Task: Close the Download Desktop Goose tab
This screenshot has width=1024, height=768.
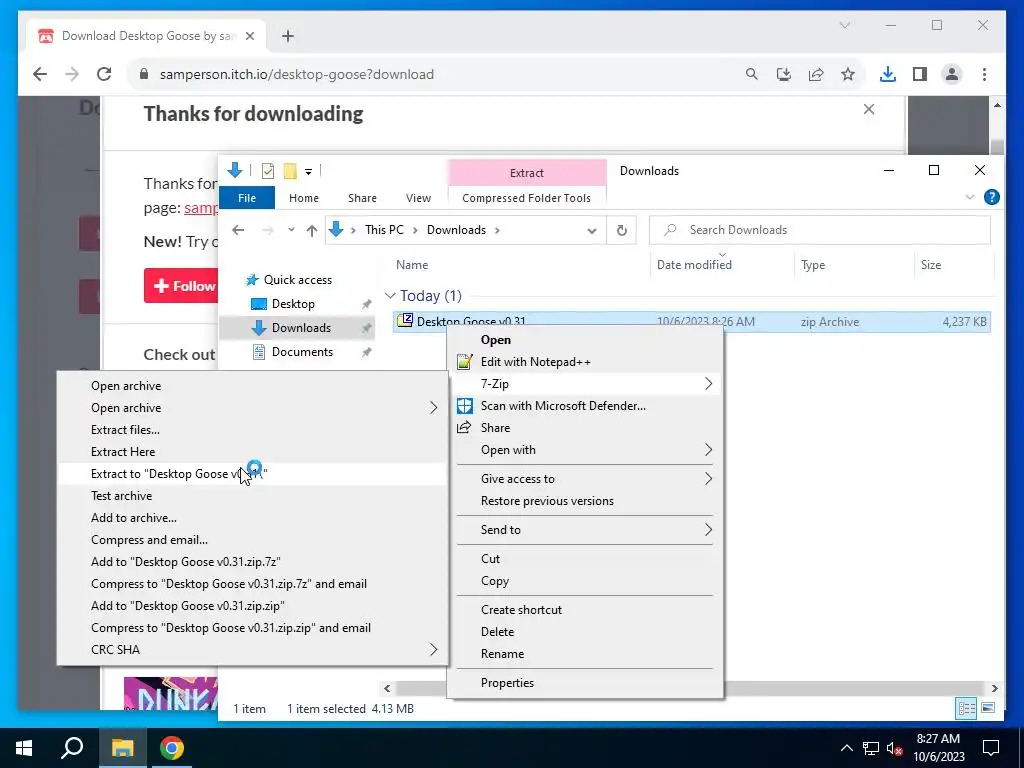Action: click(249, 36)
